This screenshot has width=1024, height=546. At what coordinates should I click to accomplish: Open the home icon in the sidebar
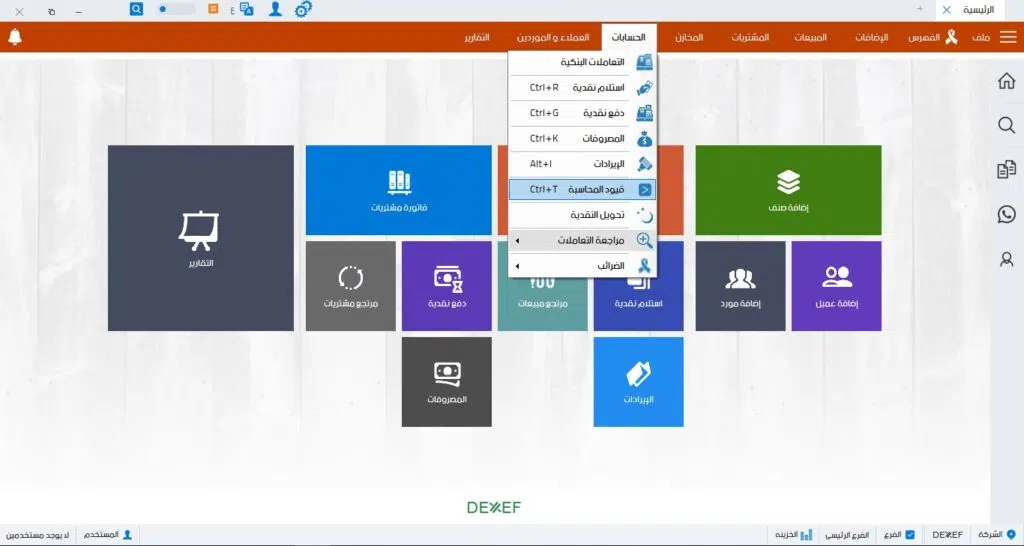1006,81
